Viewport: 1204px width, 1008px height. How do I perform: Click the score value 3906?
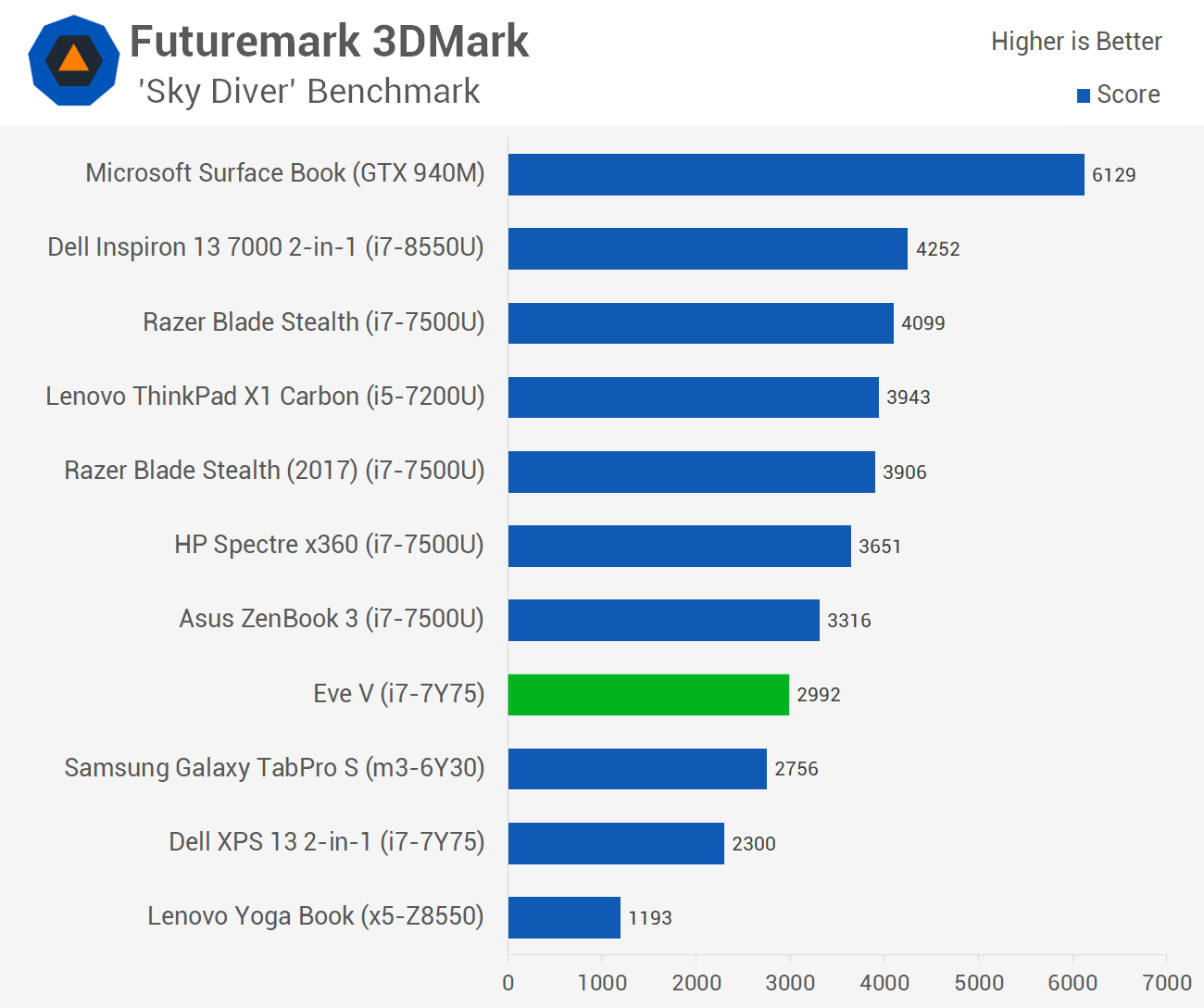coord(905,472)
